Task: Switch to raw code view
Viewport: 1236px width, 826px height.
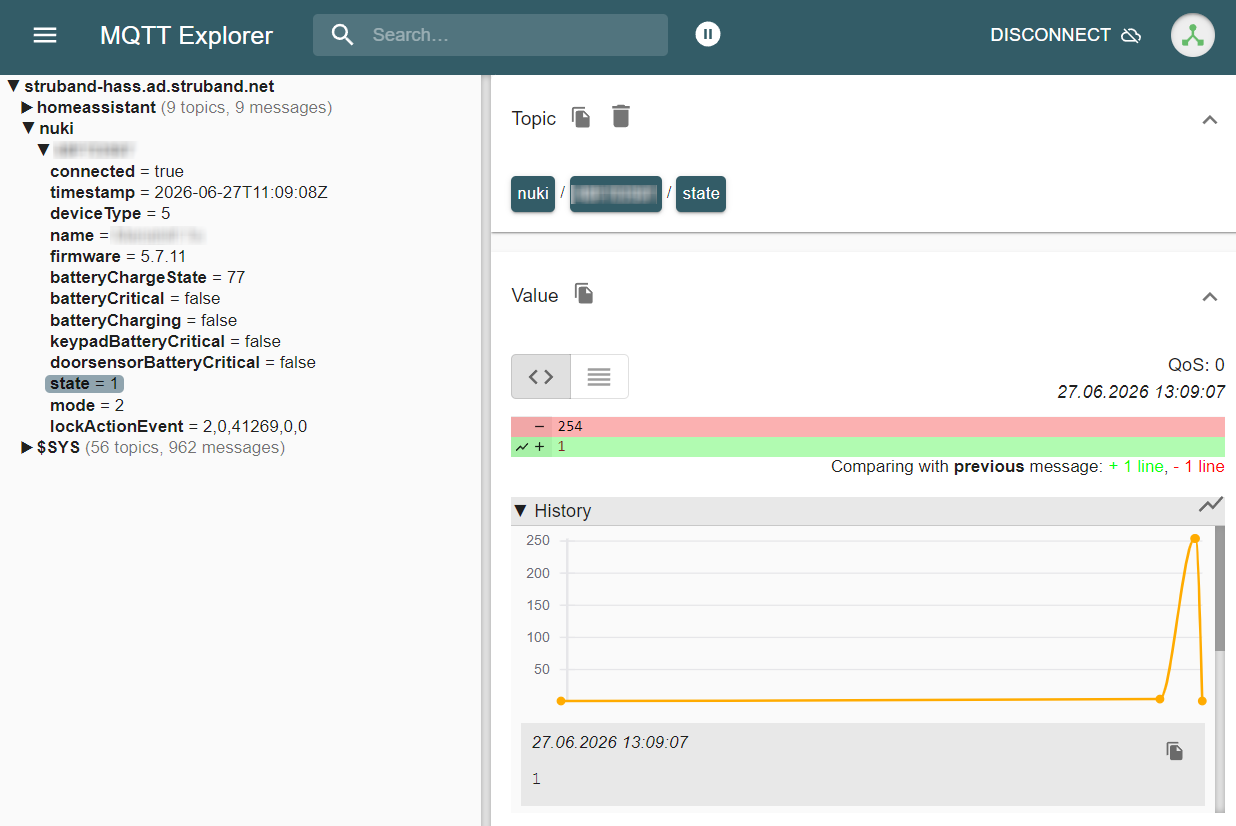Action: tap(541, 377)
